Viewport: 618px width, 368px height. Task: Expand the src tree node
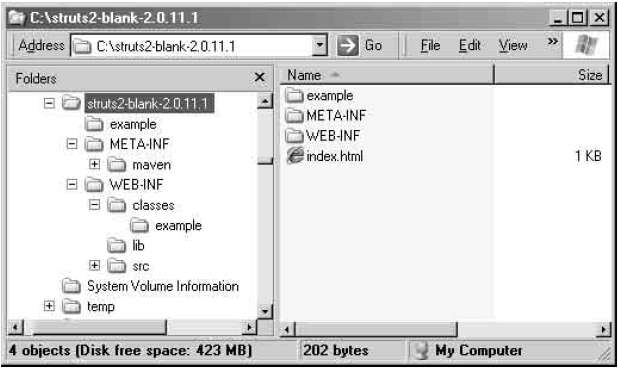(95, 266)
